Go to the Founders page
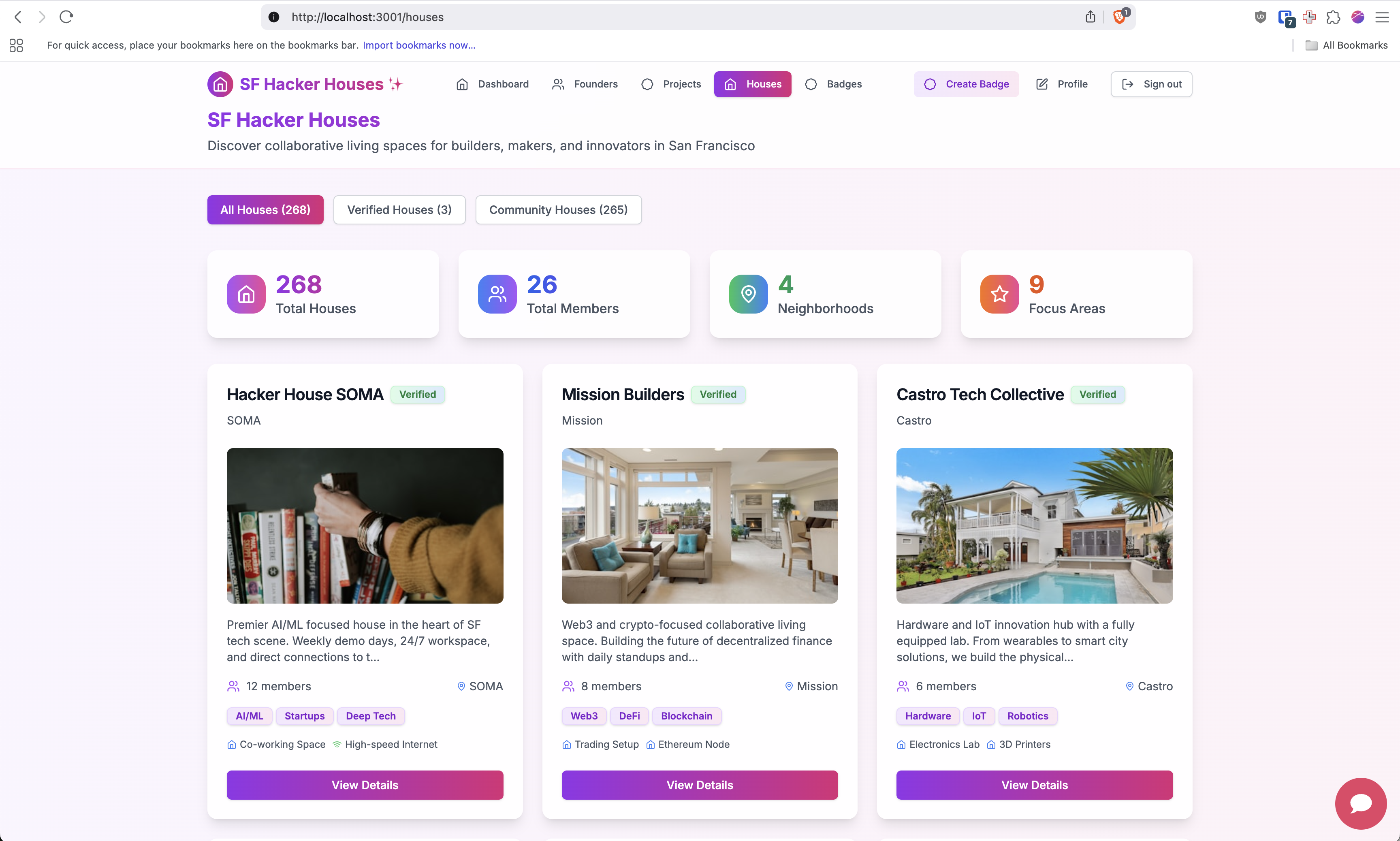 coord(585,84)
